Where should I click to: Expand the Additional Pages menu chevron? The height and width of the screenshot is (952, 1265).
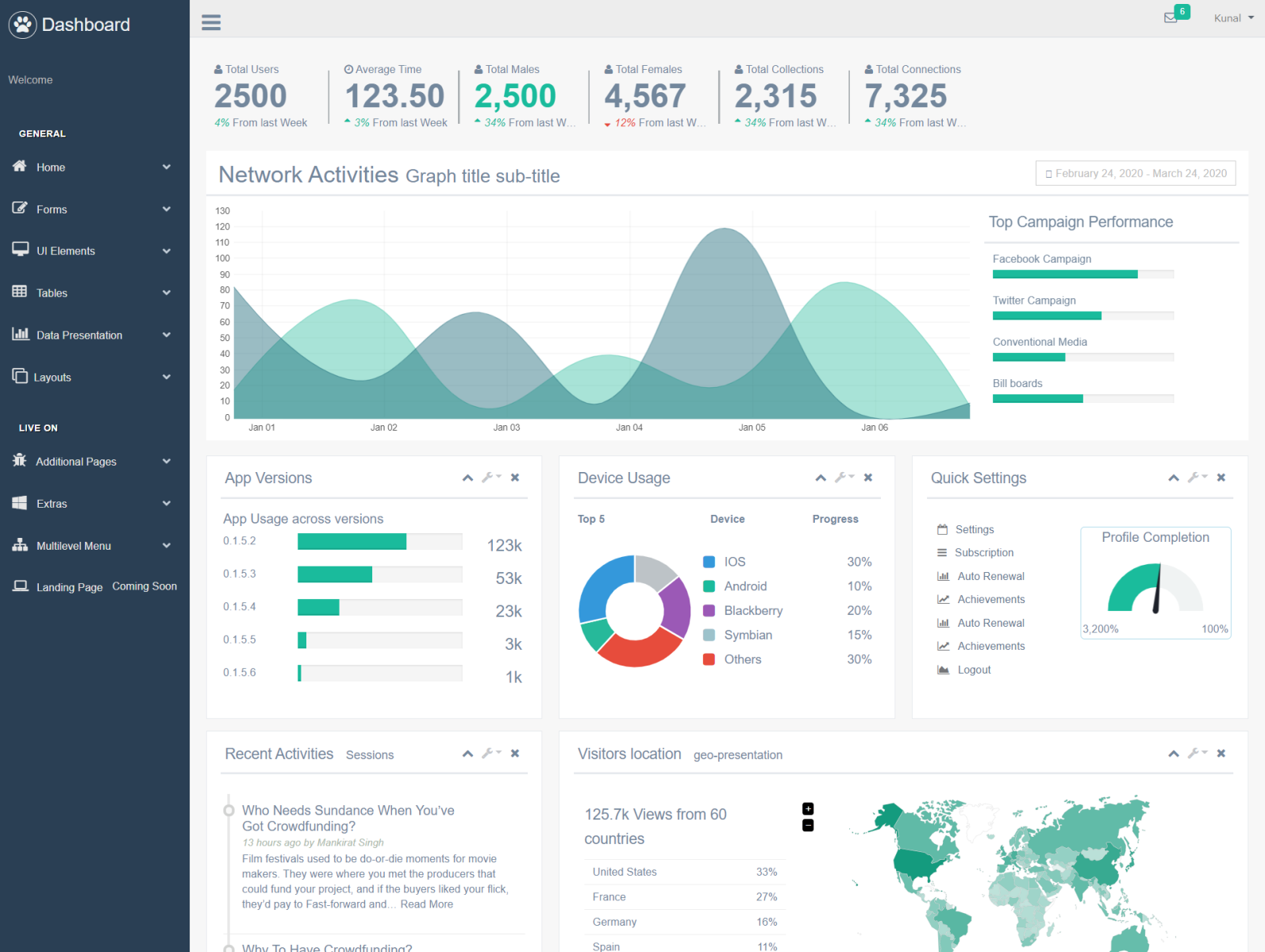[167, 461]
